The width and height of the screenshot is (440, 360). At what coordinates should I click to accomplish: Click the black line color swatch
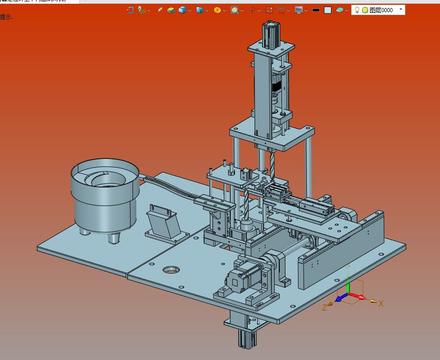click(316, 10)
